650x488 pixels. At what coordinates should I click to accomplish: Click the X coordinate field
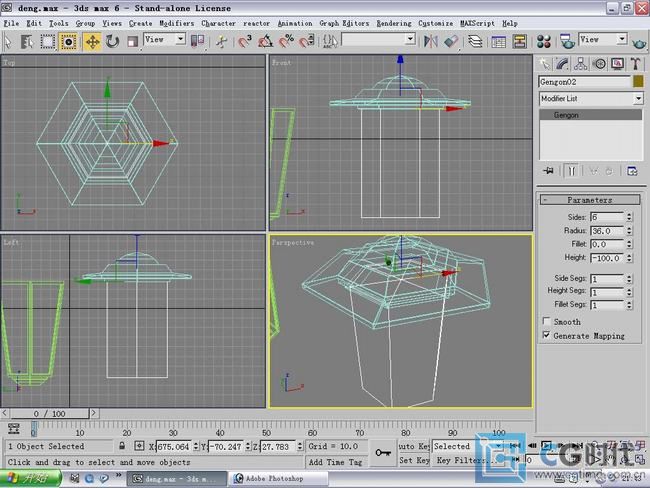click(173, 447)
